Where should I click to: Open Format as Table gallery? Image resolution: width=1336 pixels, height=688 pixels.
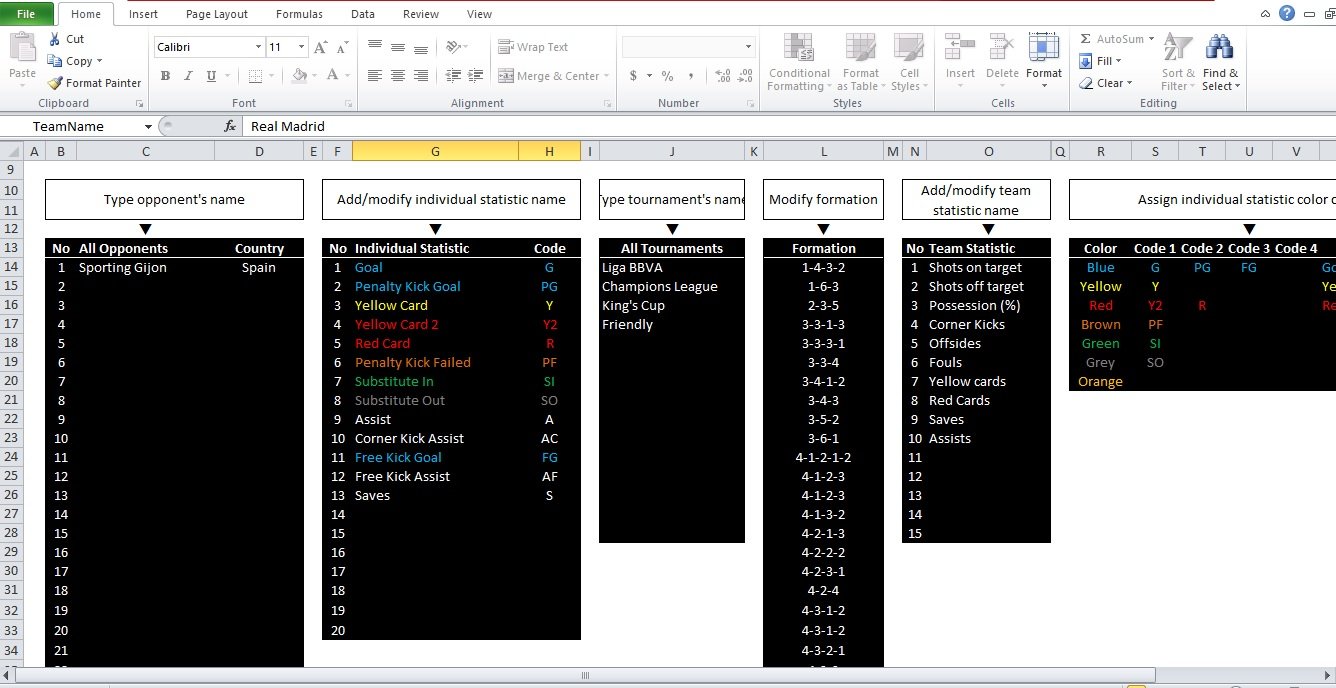(860, 62)
